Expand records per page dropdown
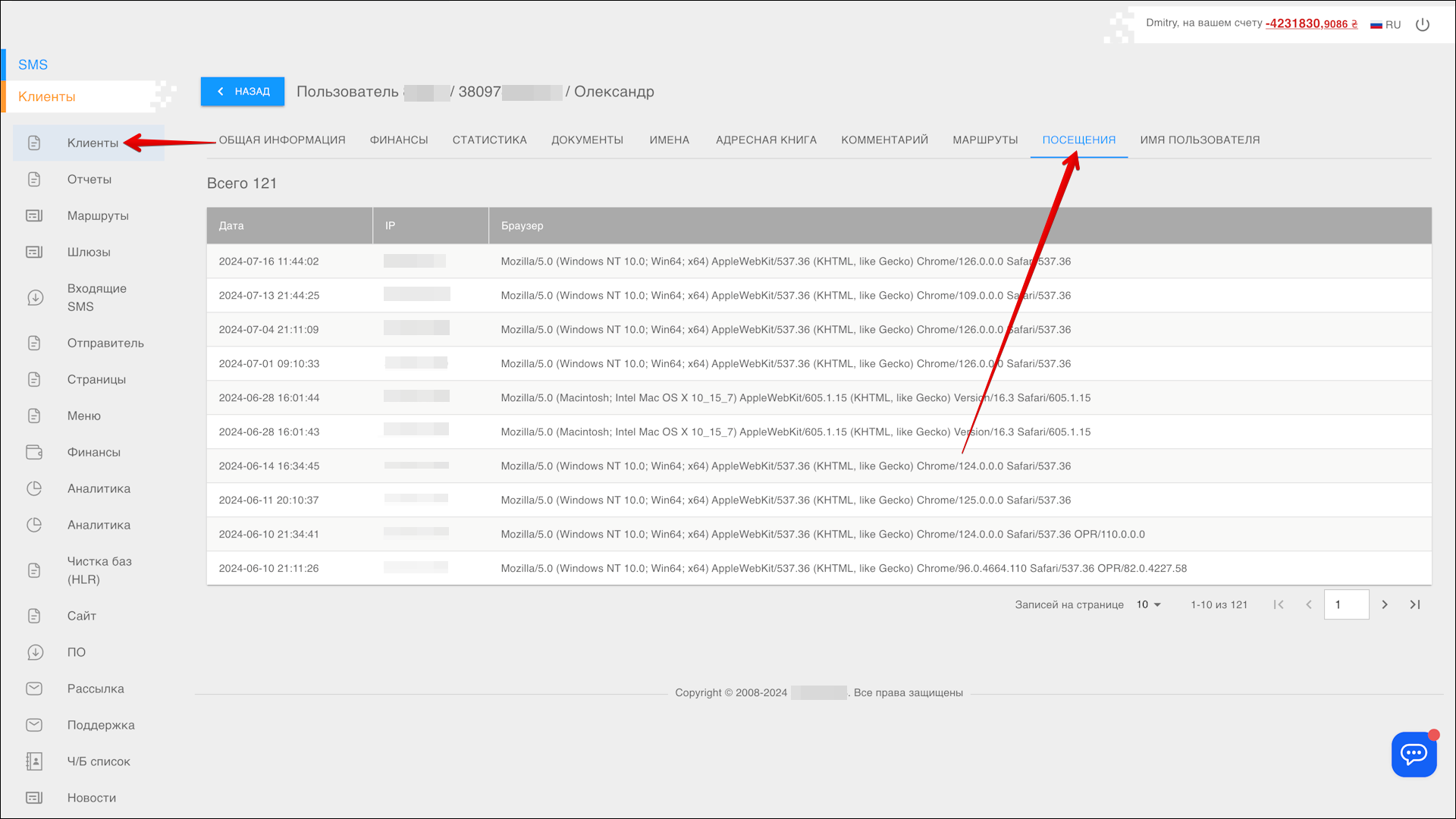The width and height of the screenshot is (1456, 819). [1149, 604]
